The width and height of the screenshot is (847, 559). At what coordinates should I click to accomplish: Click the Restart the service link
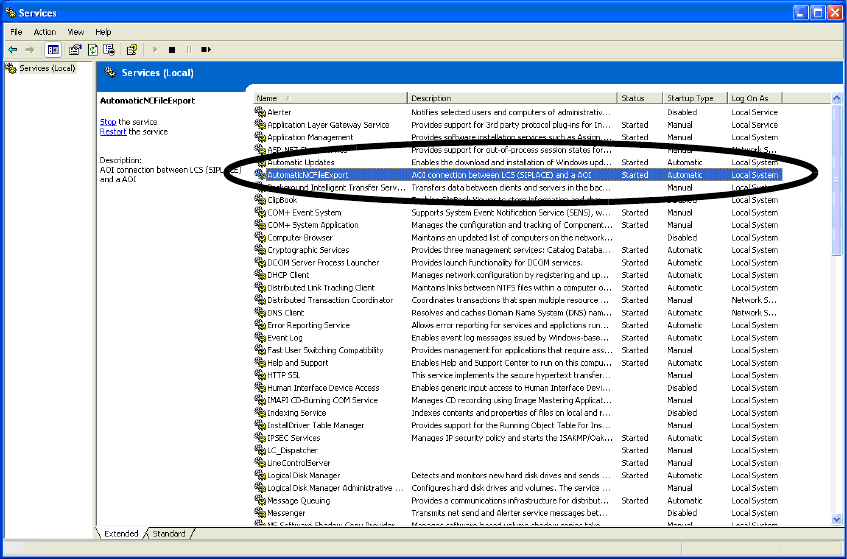[113, 132]
